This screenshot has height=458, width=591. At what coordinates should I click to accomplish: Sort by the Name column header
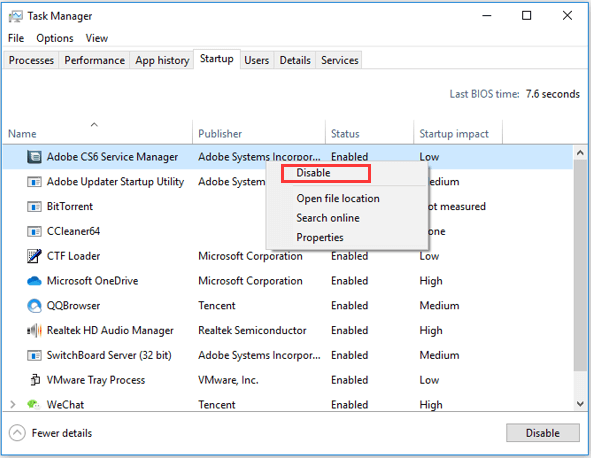[22, 134]
